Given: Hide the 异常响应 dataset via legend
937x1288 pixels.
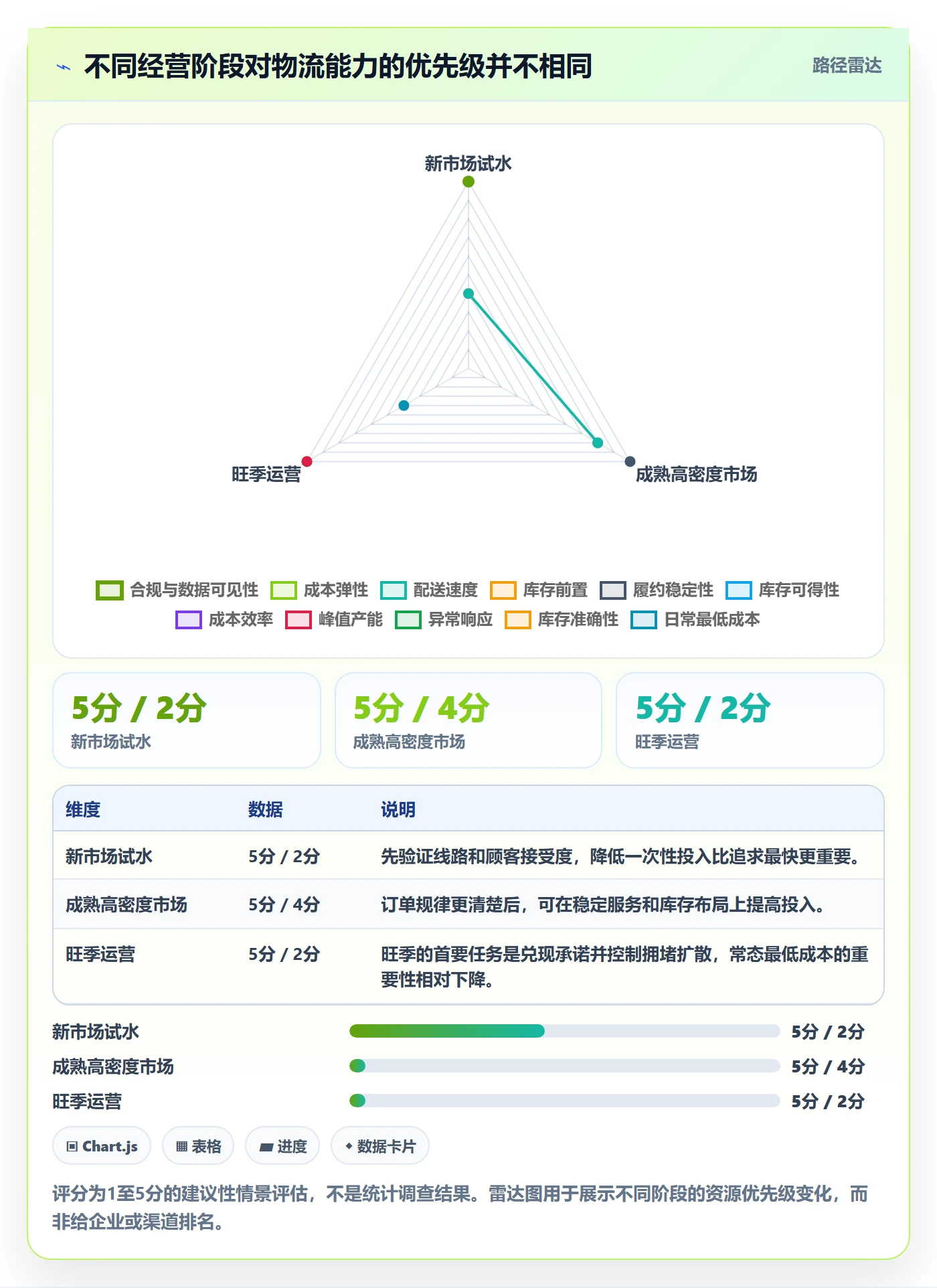Looking at the screenshot, I should (444, 619).
